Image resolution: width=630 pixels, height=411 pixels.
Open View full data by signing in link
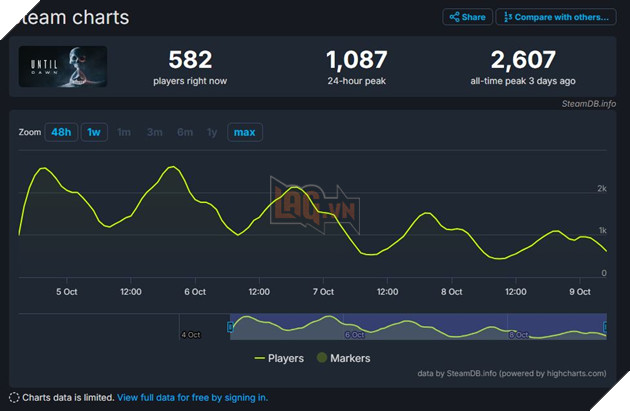192,397
